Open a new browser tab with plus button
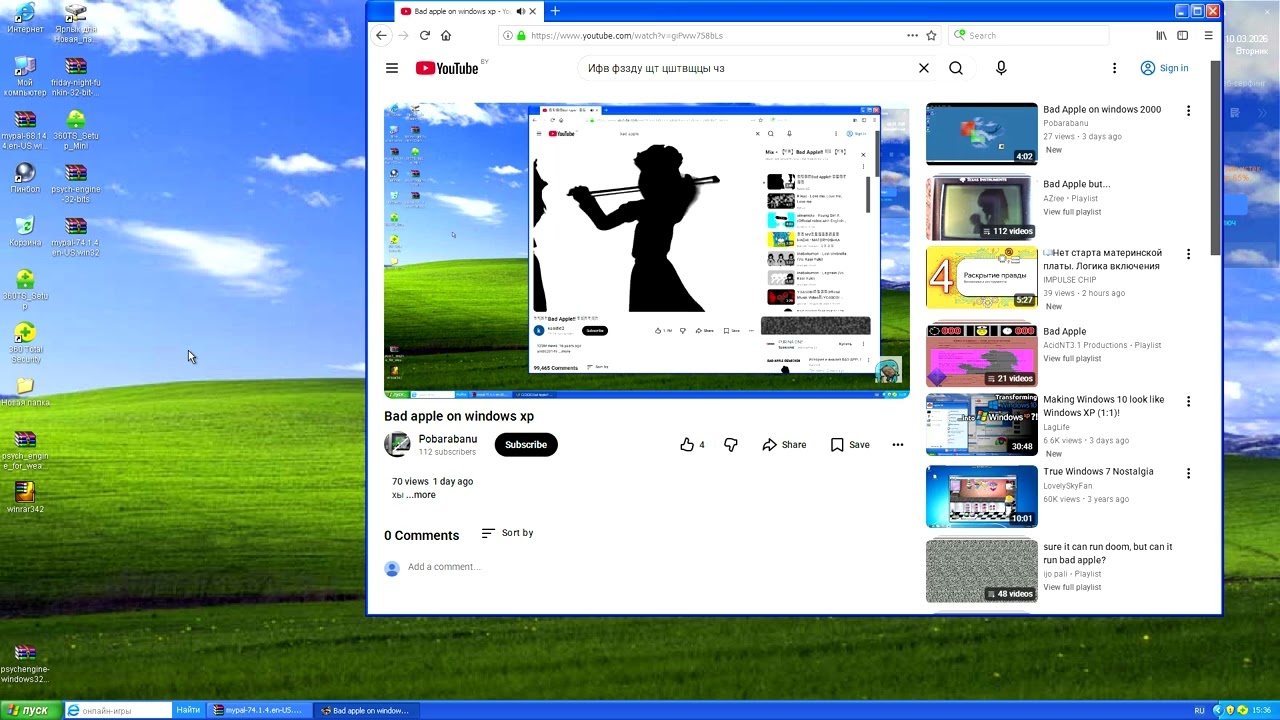The height and width of the screenshot is (720, 1280). click(x=555, y=11)
